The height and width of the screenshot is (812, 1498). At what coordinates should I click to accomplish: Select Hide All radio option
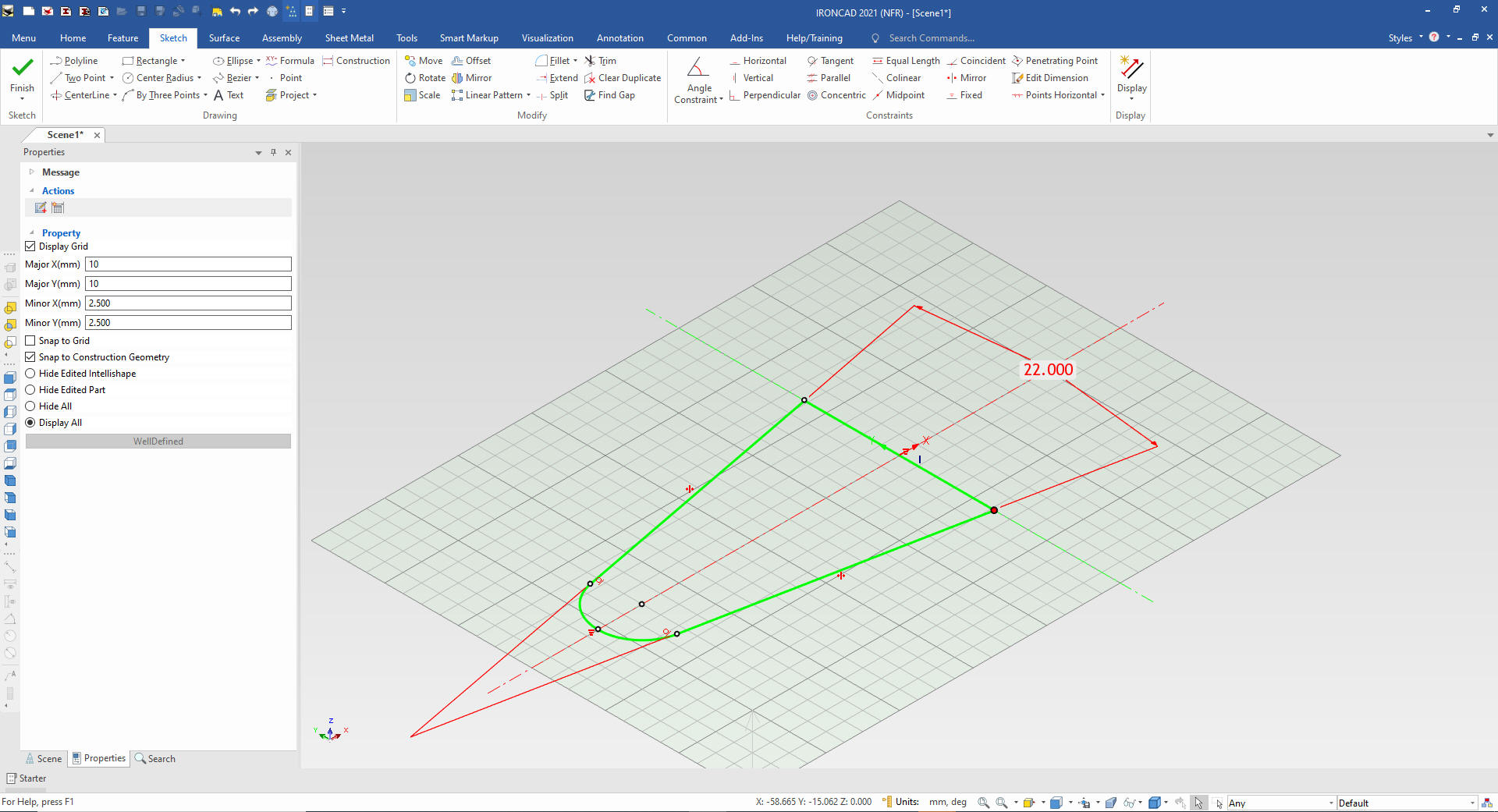30,406
